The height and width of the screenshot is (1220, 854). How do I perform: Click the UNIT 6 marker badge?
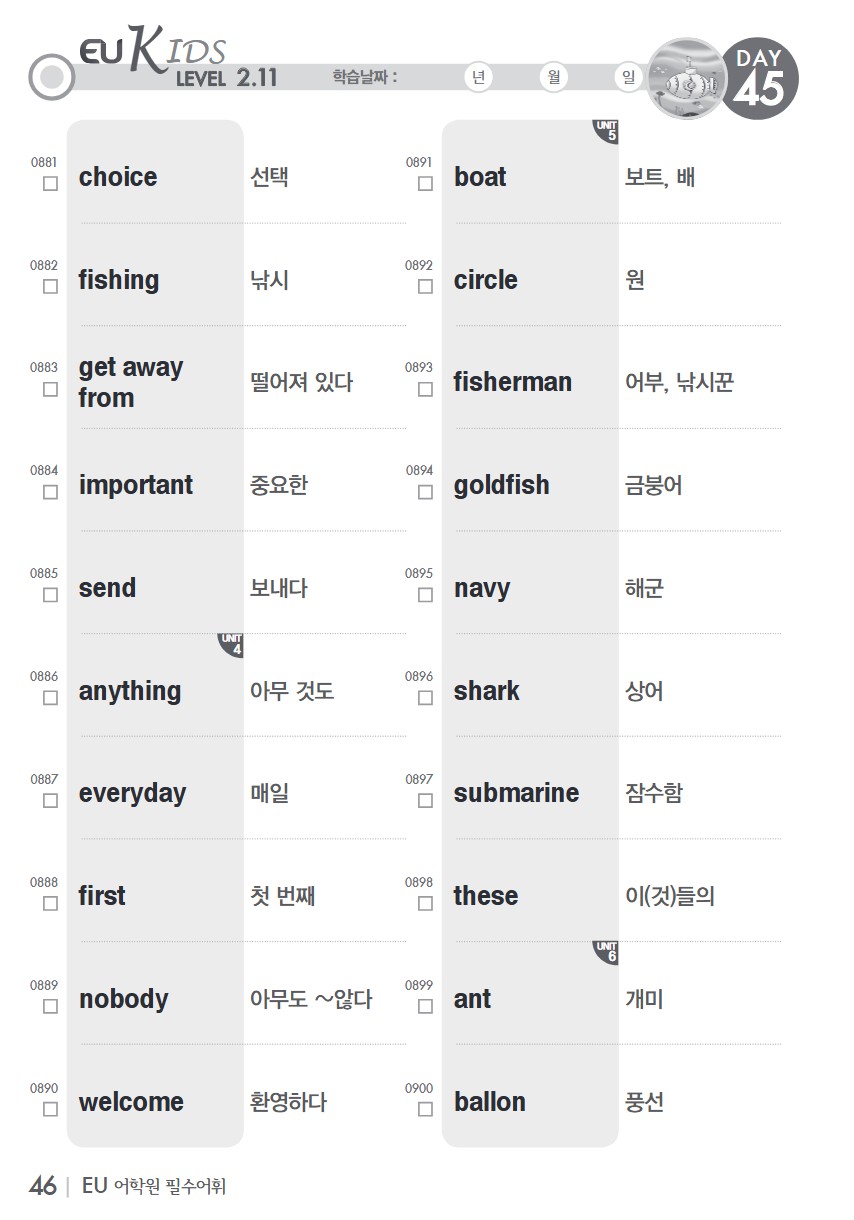pyautogui.click(x=606, y=954)
